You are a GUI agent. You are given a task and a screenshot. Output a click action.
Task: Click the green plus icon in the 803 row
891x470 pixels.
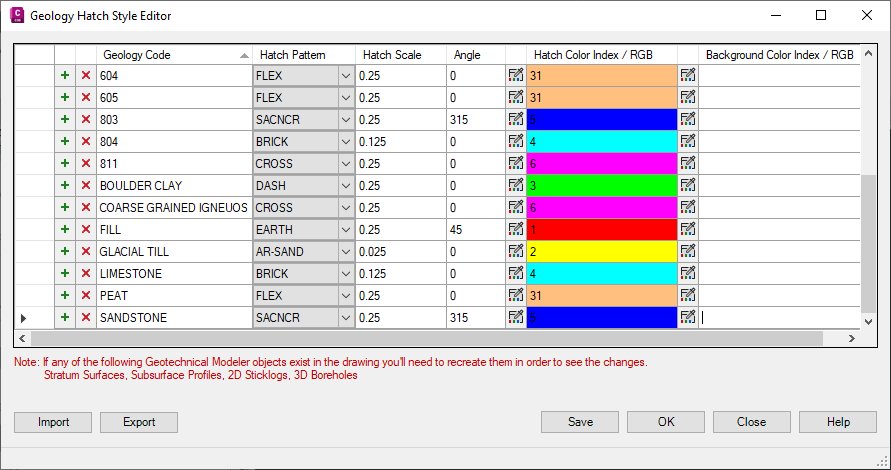65,119
